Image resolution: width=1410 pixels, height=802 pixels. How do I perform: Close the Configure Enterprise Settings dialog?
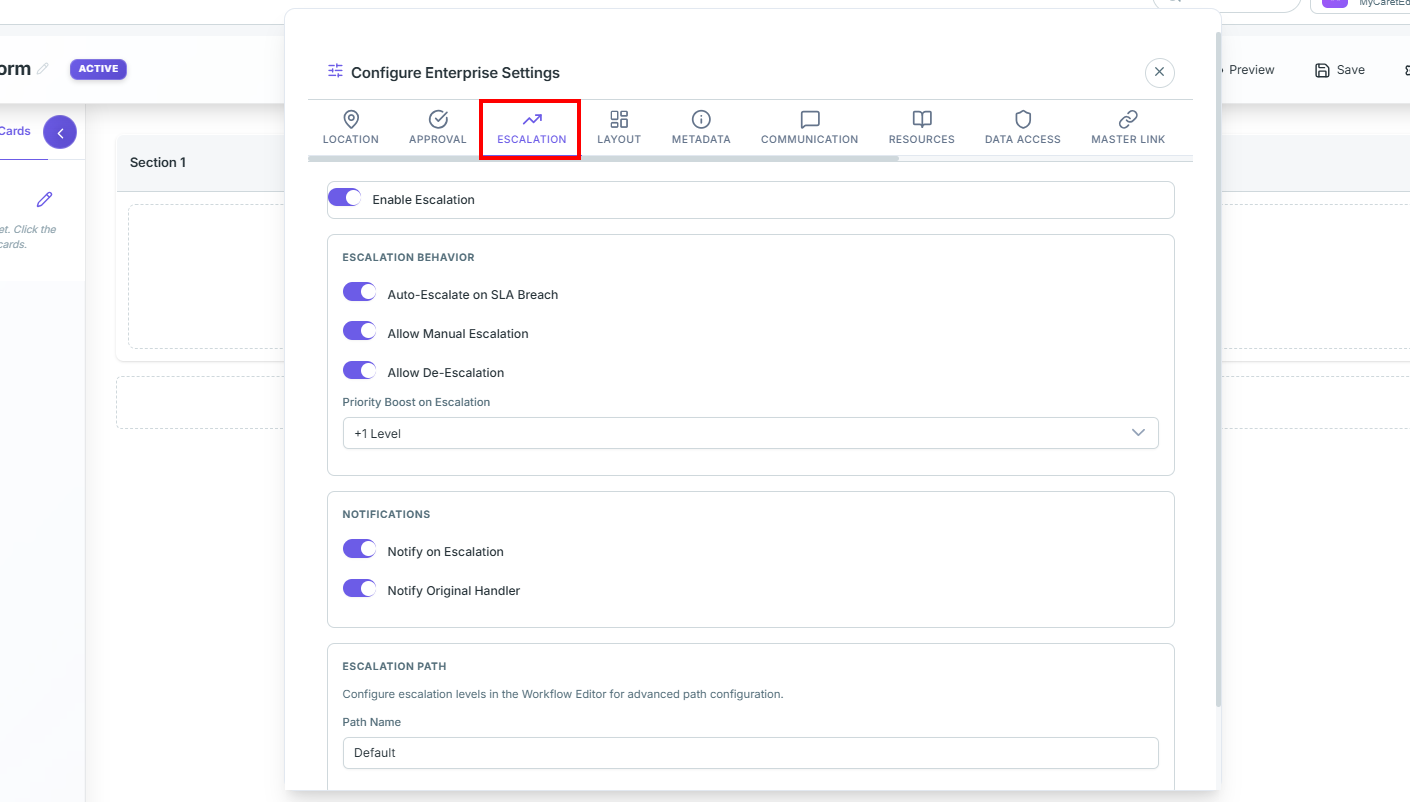pyautogui.click(x=1159, y=72)
